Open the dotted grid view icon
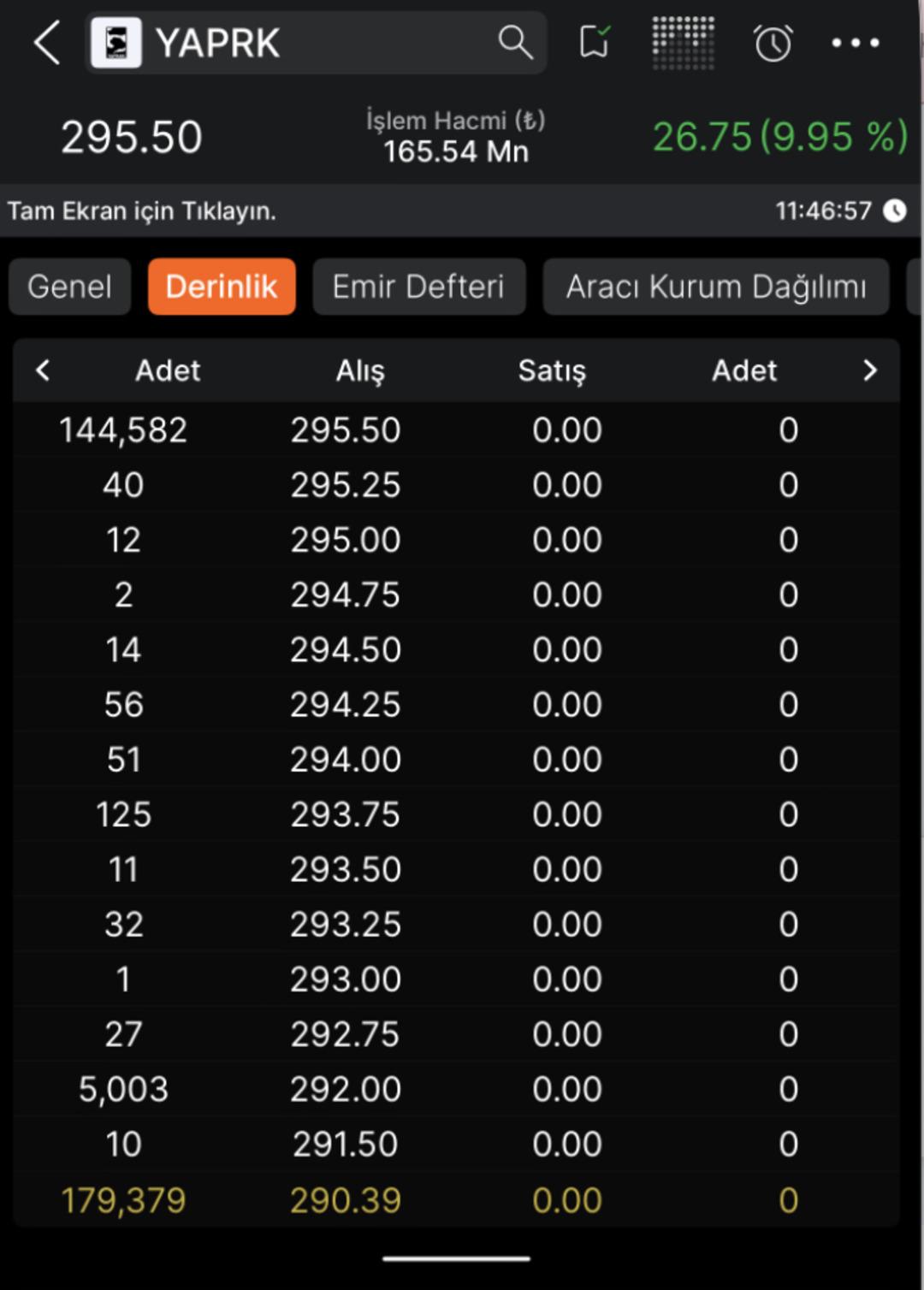 tap(683, 42)
